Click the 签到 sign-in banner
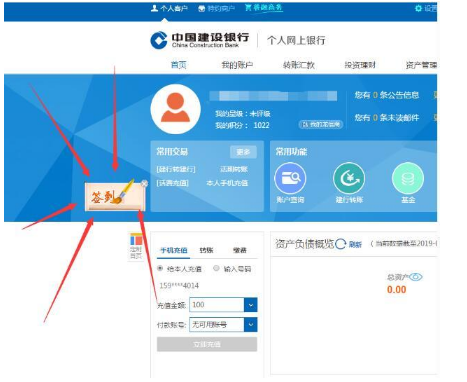 [x=115, y=197]
